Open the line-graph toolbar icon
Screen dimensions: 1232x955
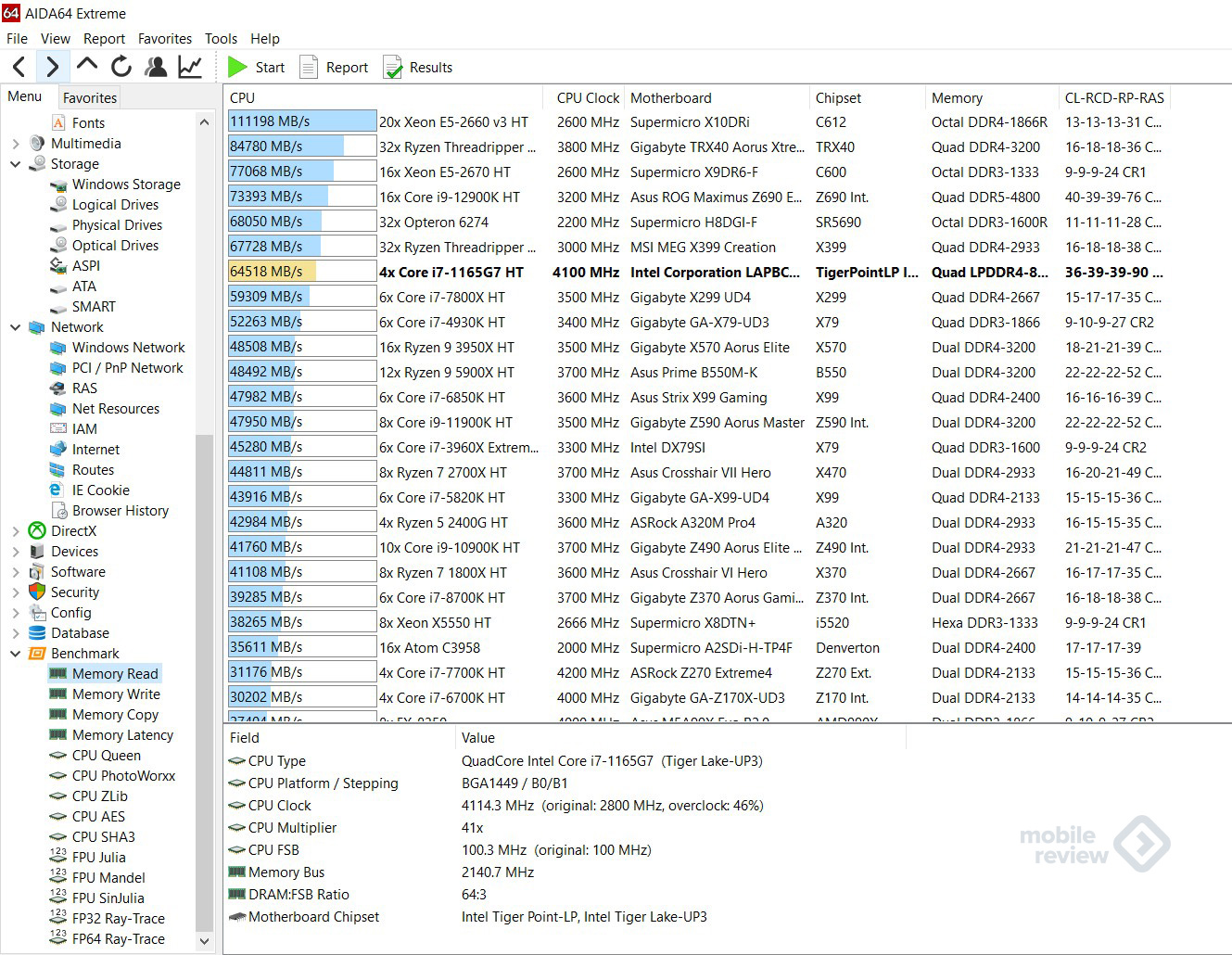click(190, 67)
